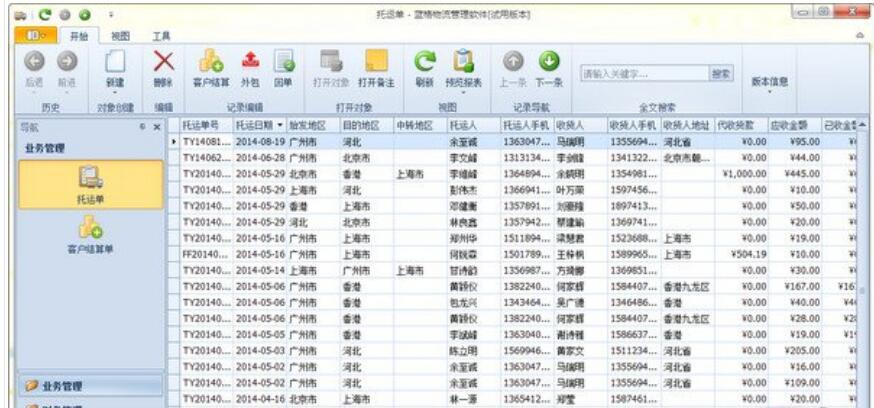Click the phone cell '1511894...'
The width and height of the screenshot is (874, 408).
point(526,238)
